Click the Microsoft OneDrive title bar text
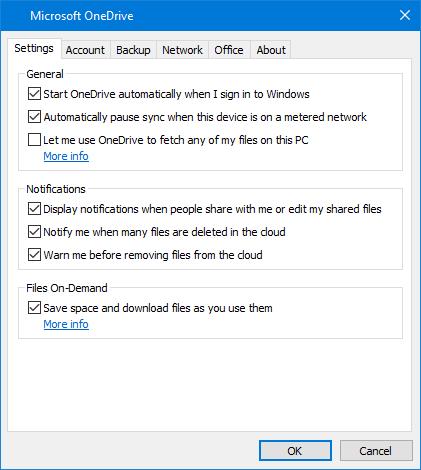The height and width of the screenshot is (470, 421). [82, 16]
